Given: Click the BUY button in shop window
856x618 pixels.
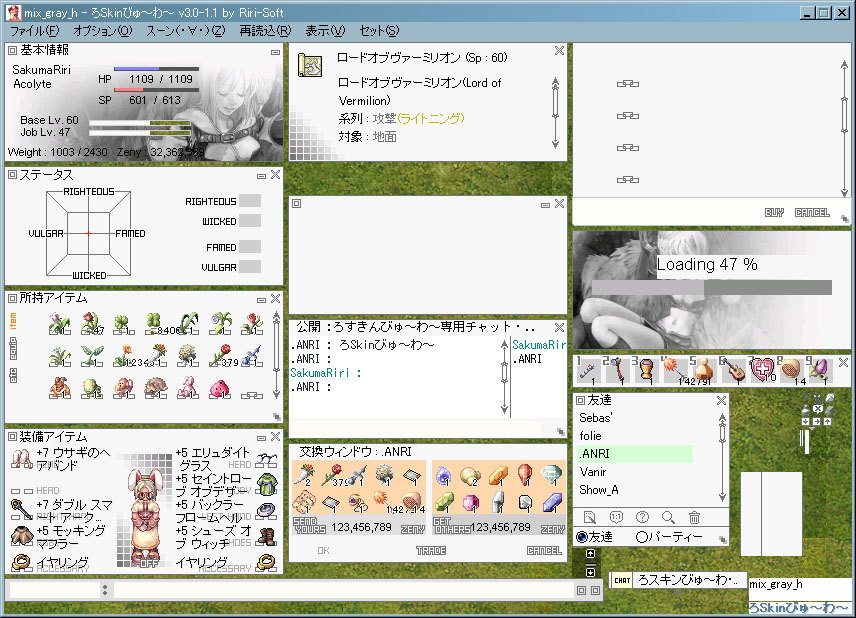Looking at the screenshot, I should coord(774,212).
